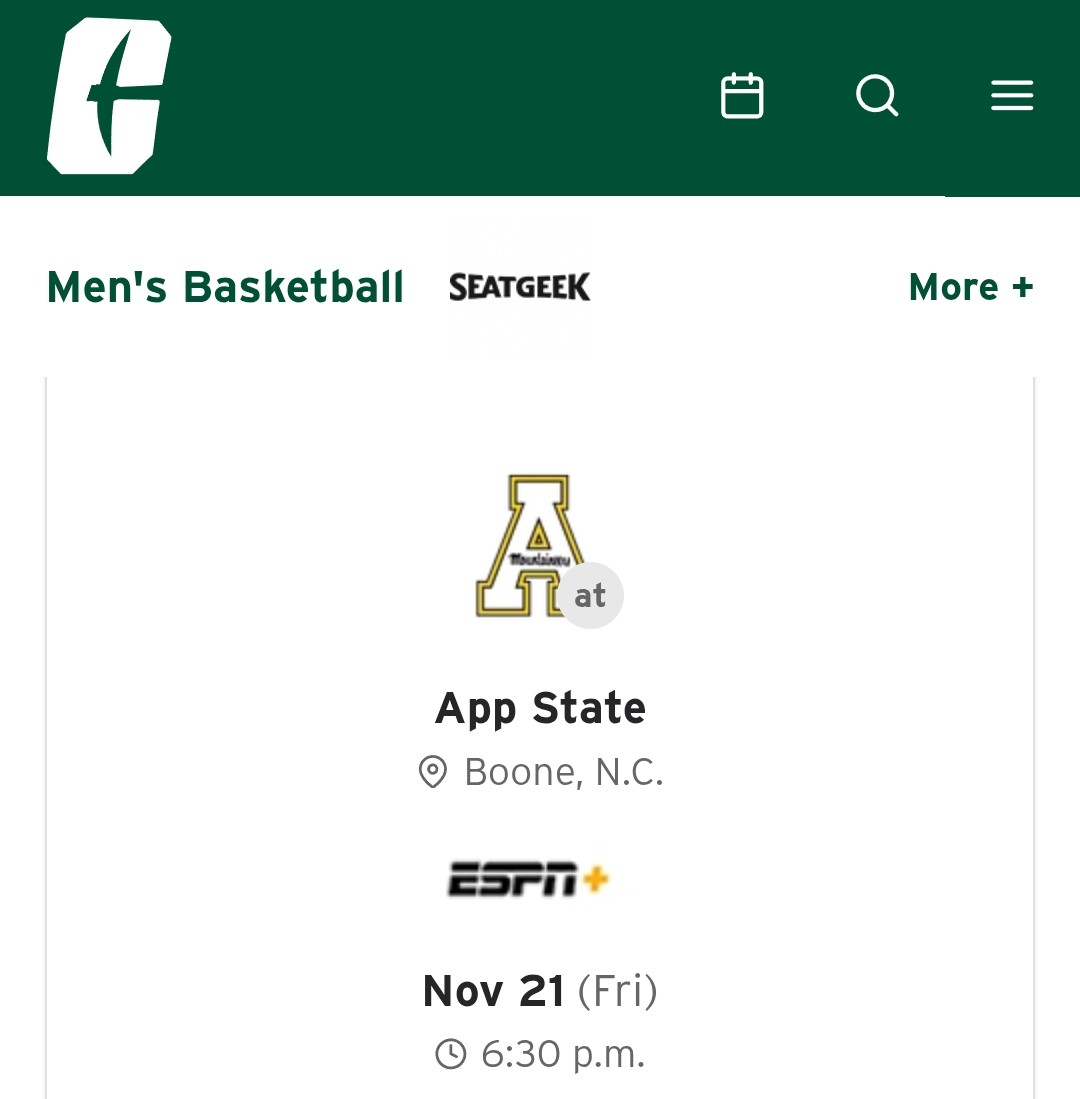Click the SeatGeek sponsor logo

[x=520, y=288]
